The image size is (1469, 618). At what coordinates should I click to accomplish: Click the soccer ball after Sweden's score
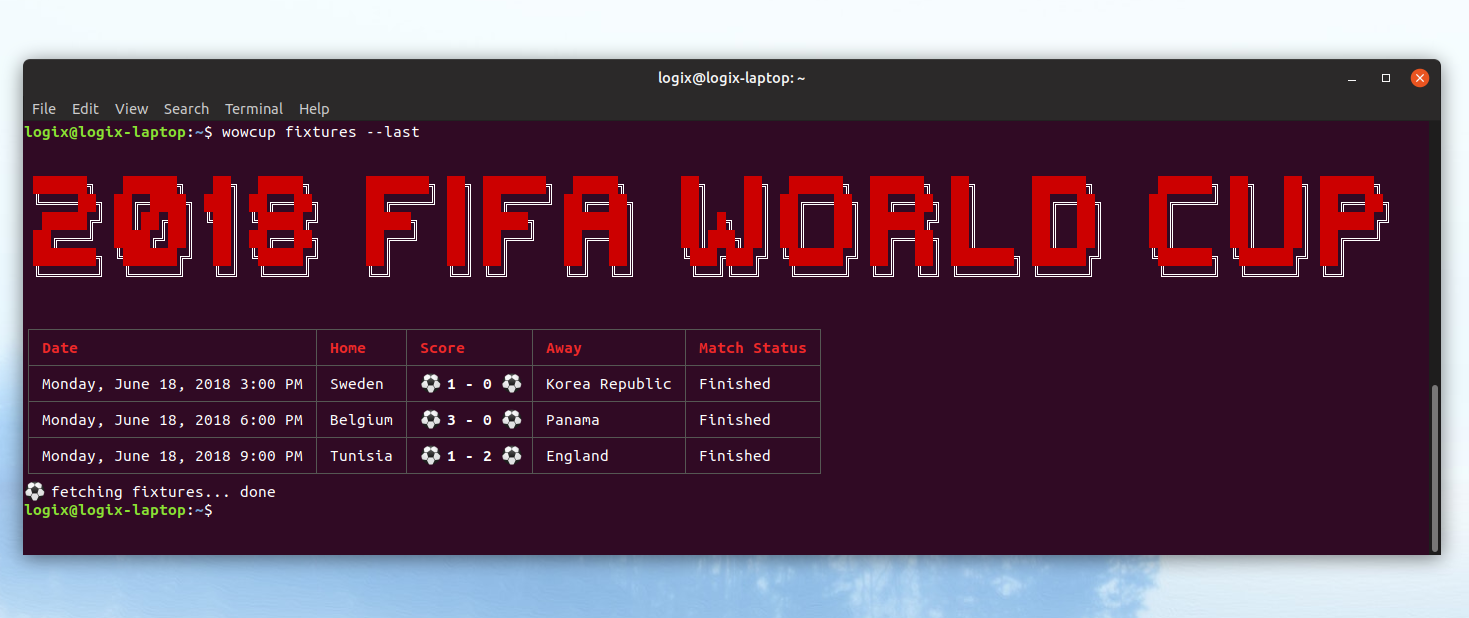(x=511, y=383)
